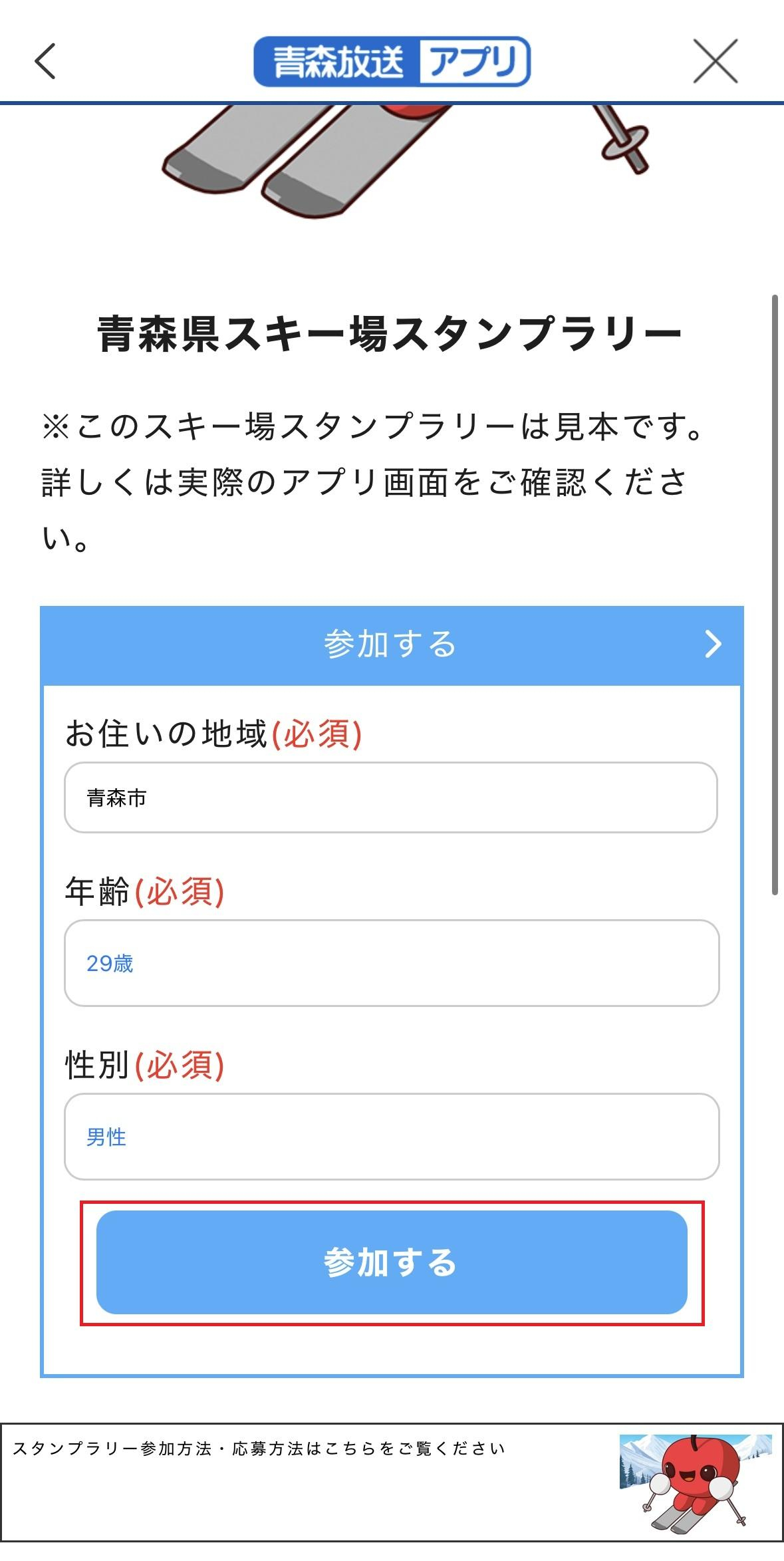Viewport: 784px width, 1561px height.
Task: Open the 性別 dropdown showing 男性
Action: [391, 1137]
